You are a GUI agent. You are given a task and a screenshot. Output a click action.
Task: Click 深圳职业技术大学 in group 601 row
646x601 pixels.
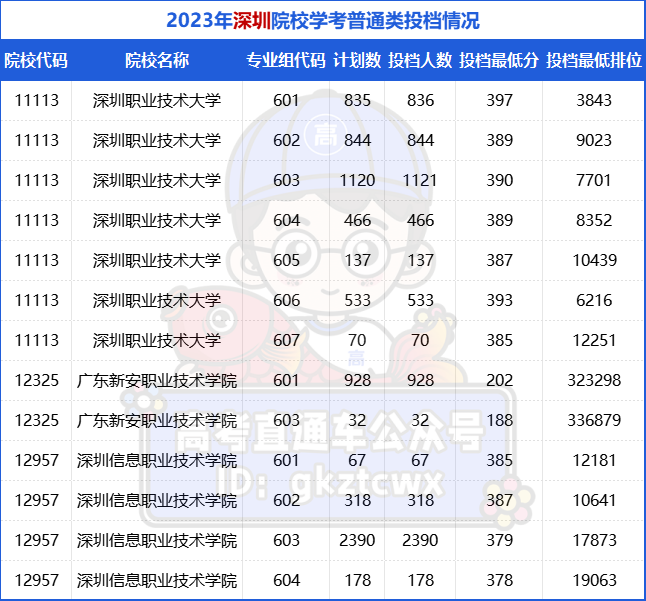click(157, 100)
